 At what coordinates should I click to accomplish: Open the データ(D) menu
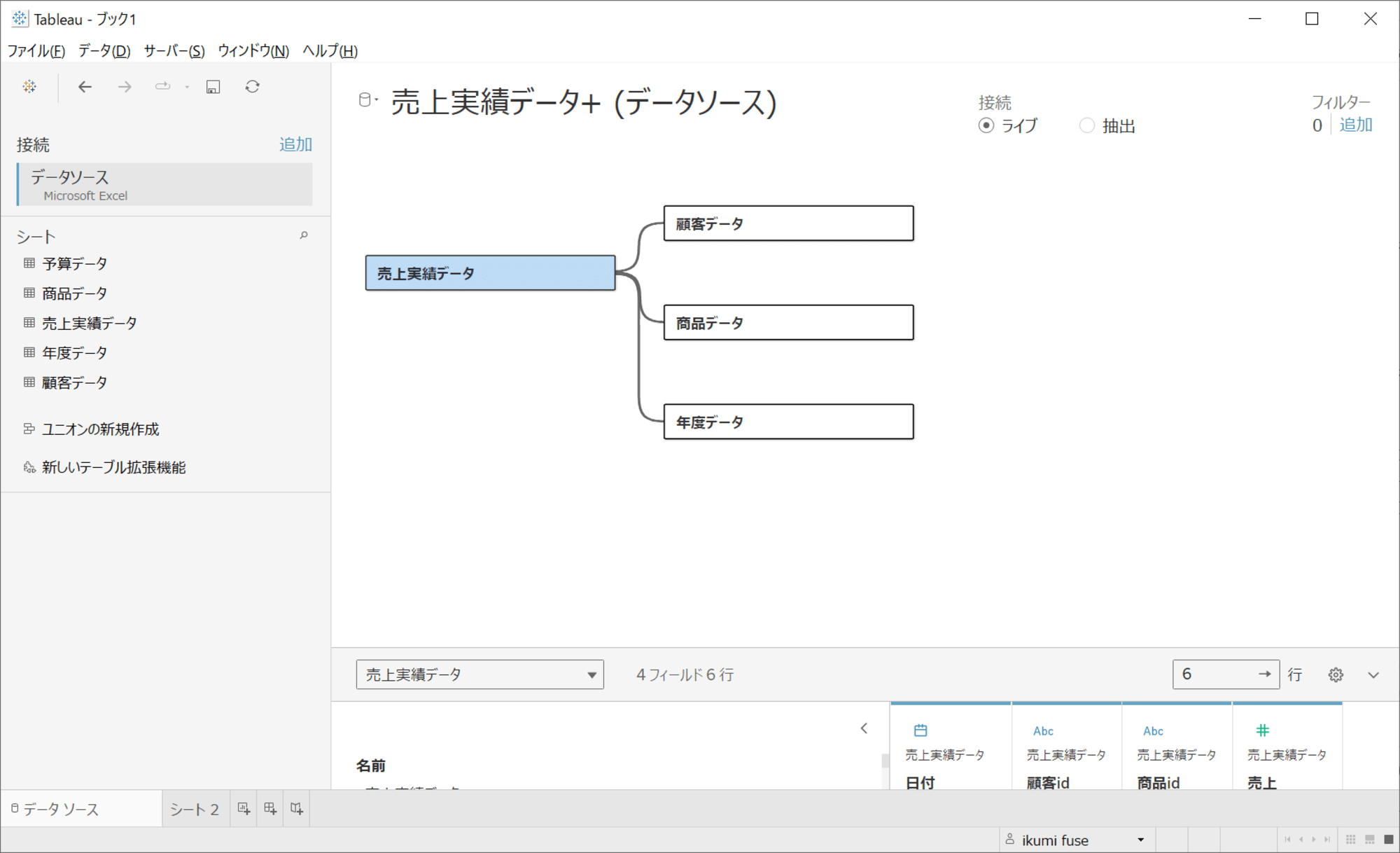click(x=104, y=50)
